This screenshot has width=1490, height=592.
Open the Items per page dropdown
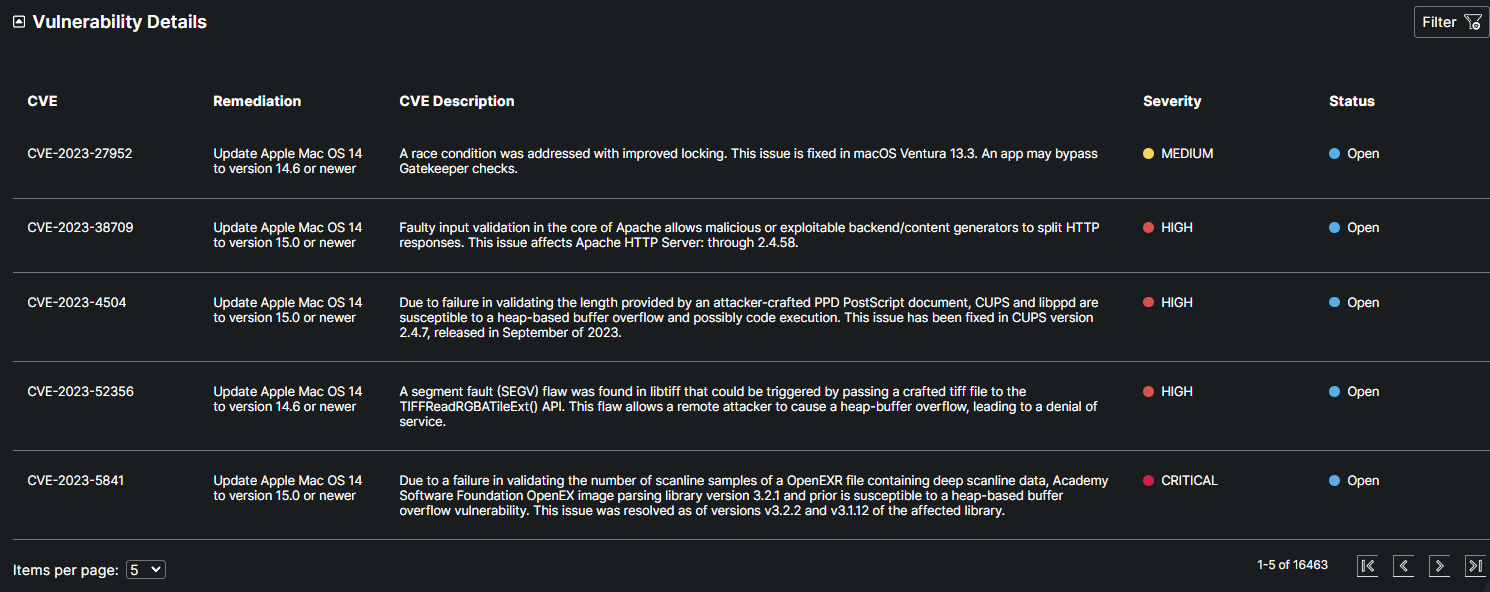click(146, 569)
